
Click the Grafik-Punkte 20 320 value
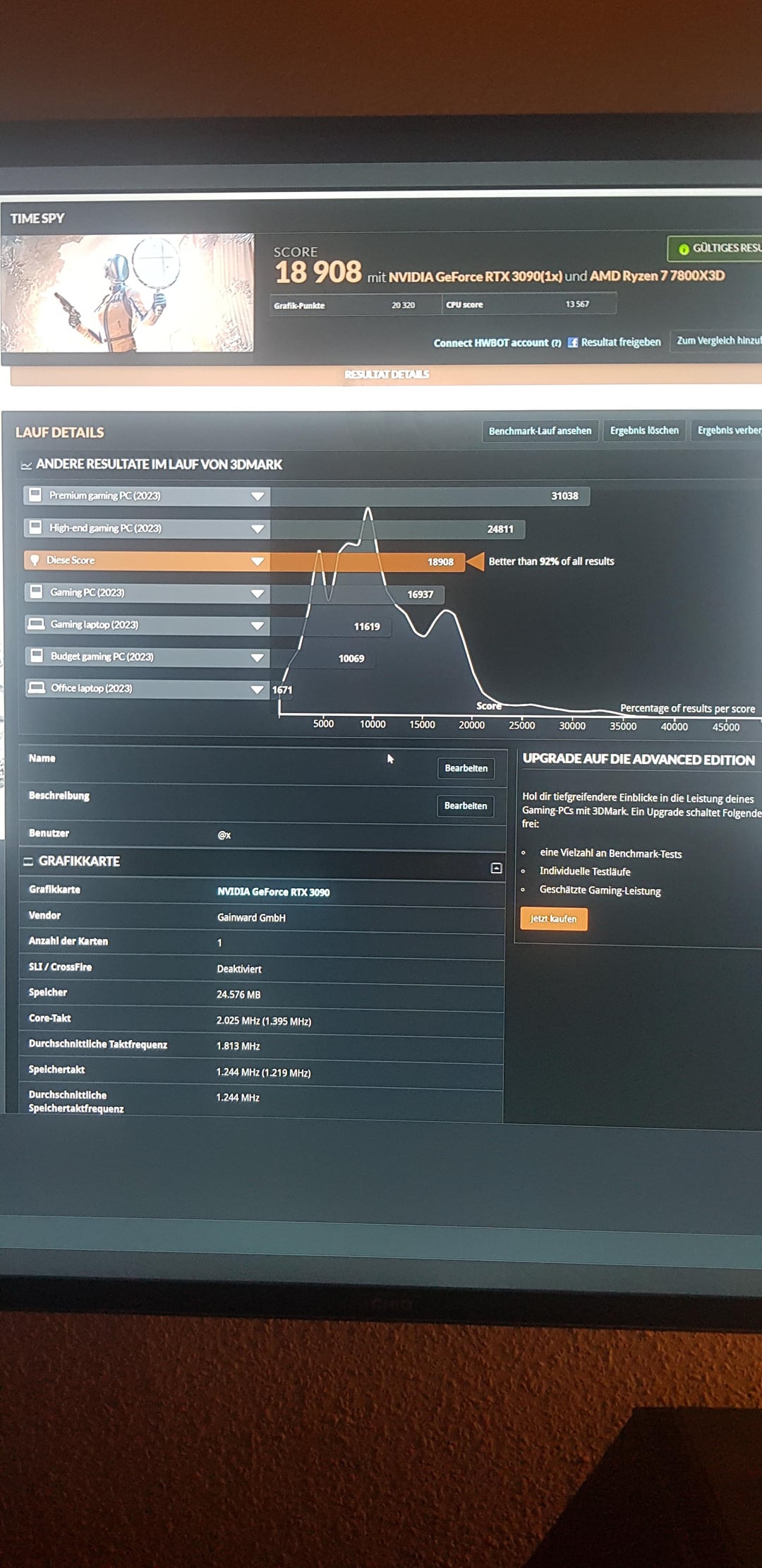[404, 305]
